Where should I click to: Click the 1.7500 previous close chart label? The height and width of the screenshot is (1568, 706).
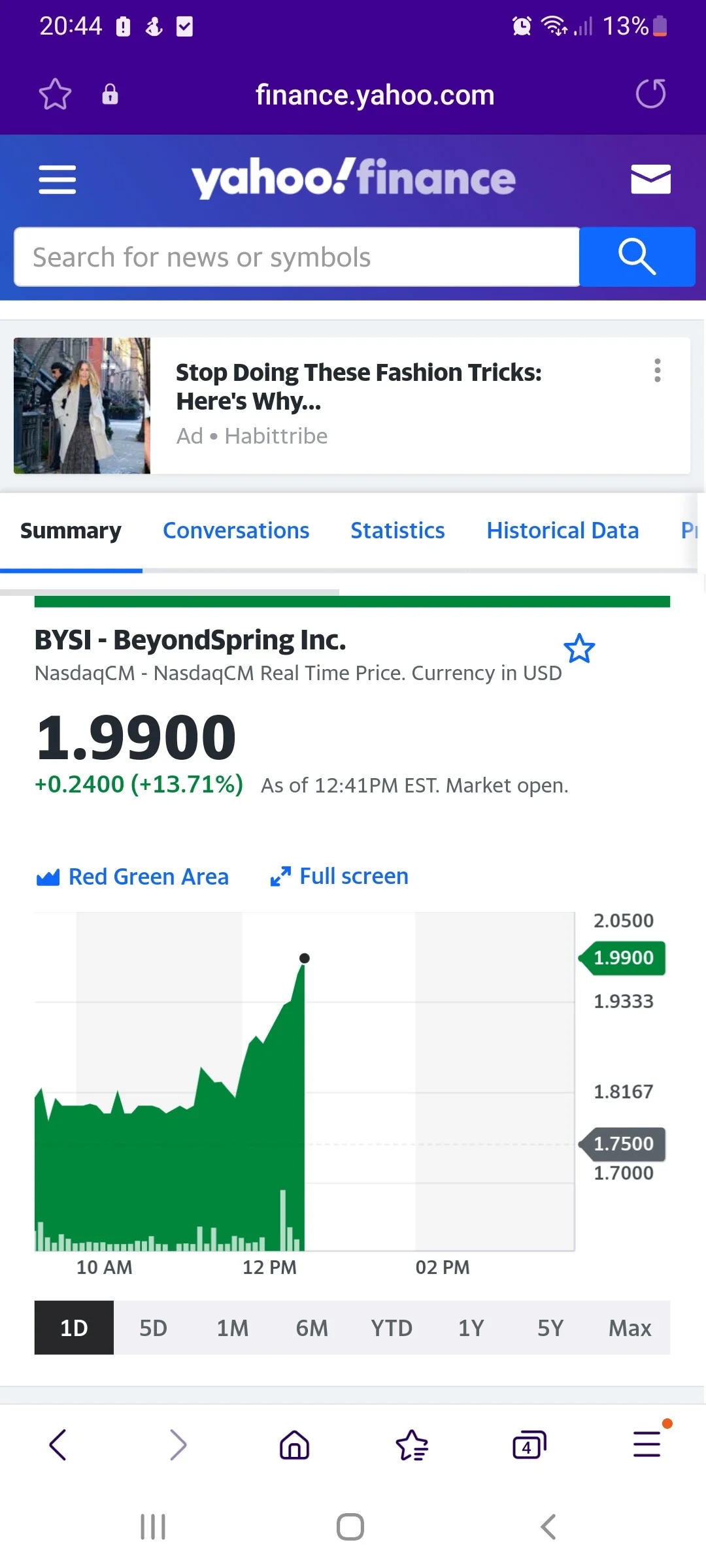[x=622, y=1144]
